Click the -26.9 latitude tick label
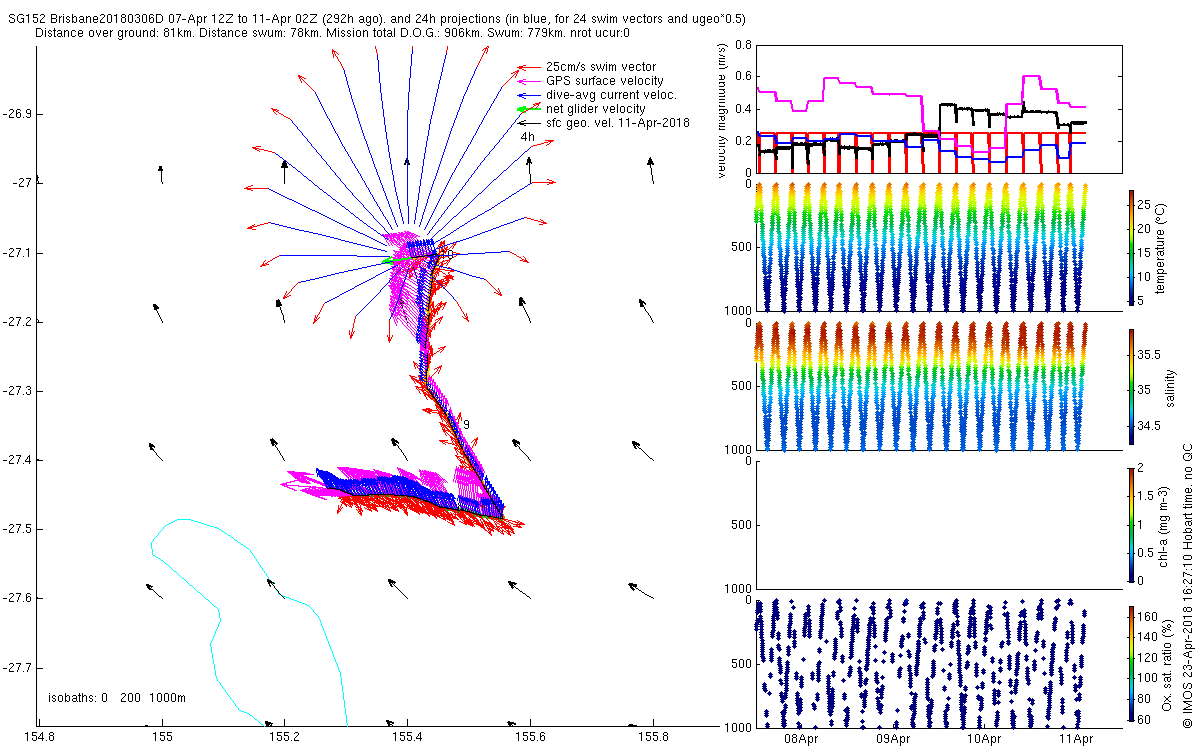 coord(16,114)
